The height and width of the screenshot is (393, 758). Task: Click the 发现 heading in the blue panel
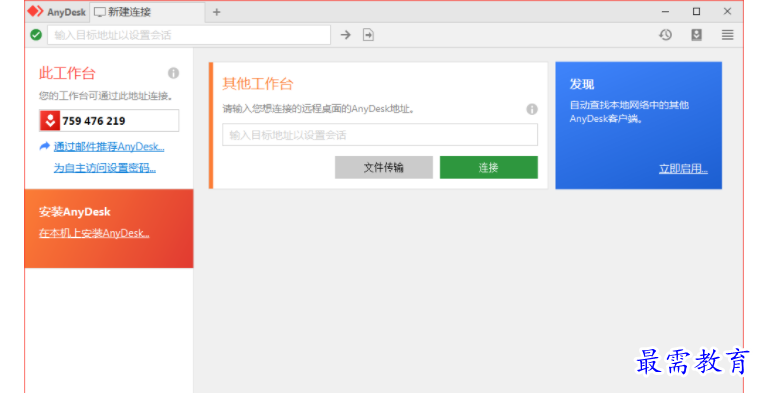(x=582, y=84)
